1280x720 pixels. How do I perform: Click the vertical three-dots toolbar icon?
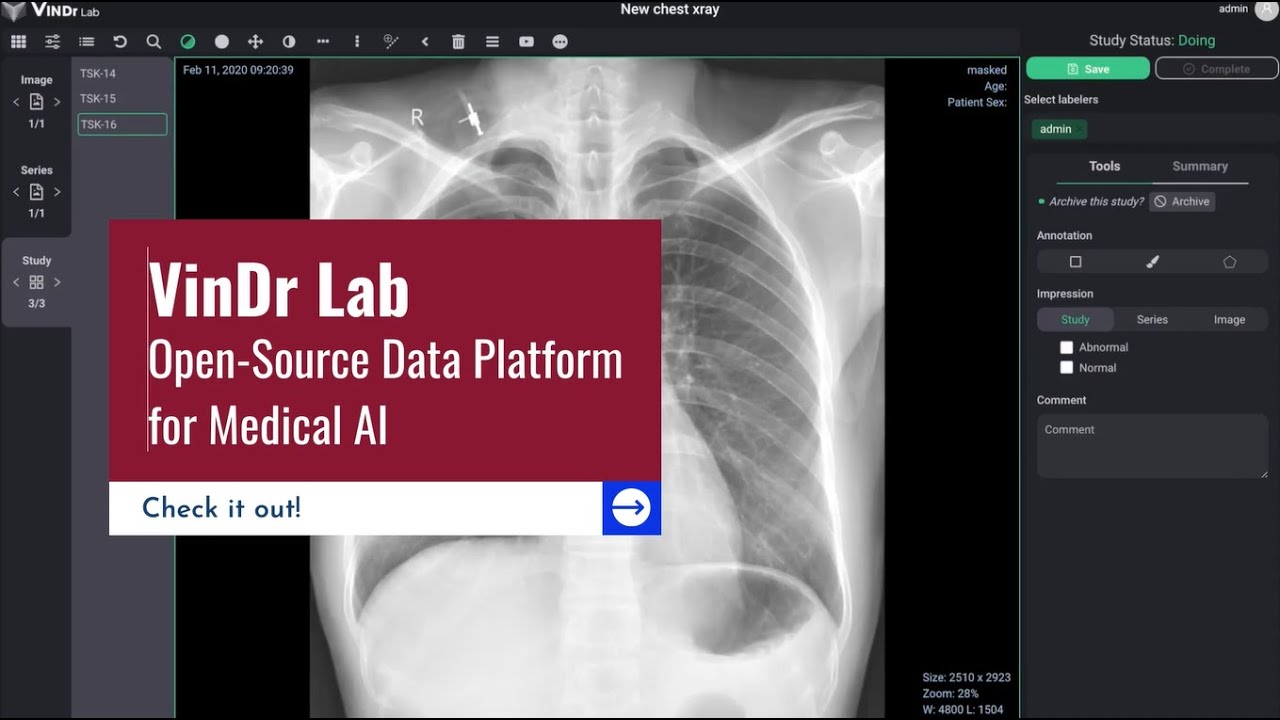tap(357, 42)
